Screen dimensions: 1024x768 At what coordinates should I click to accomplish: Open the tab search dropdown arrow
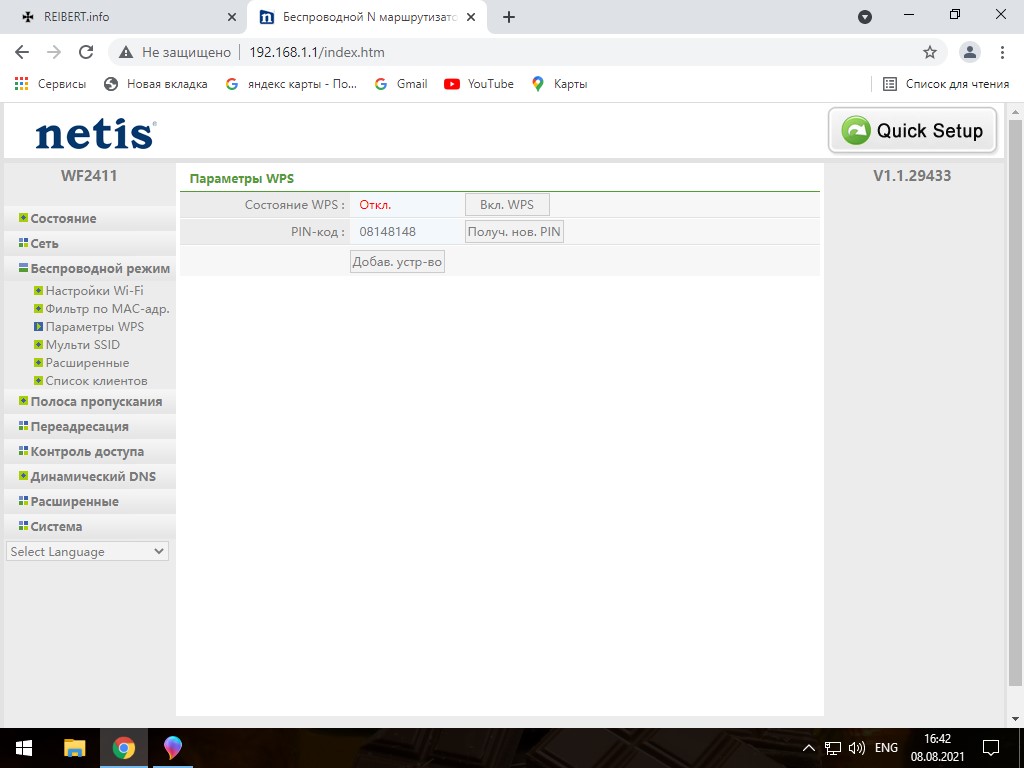pyautogui.click(x=865, y=18)
